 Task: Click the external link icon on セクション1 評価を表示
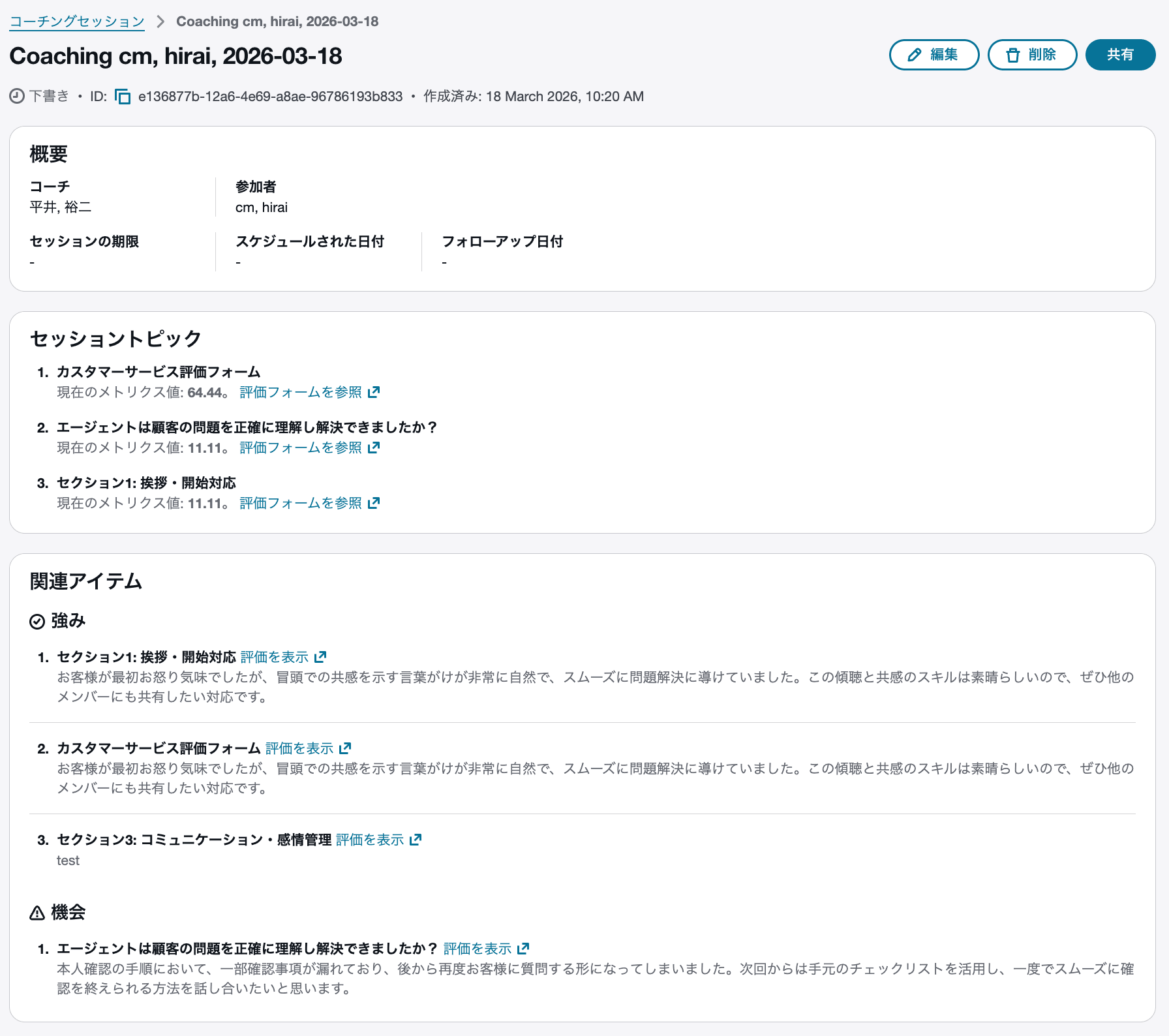(x=320, y=656)
